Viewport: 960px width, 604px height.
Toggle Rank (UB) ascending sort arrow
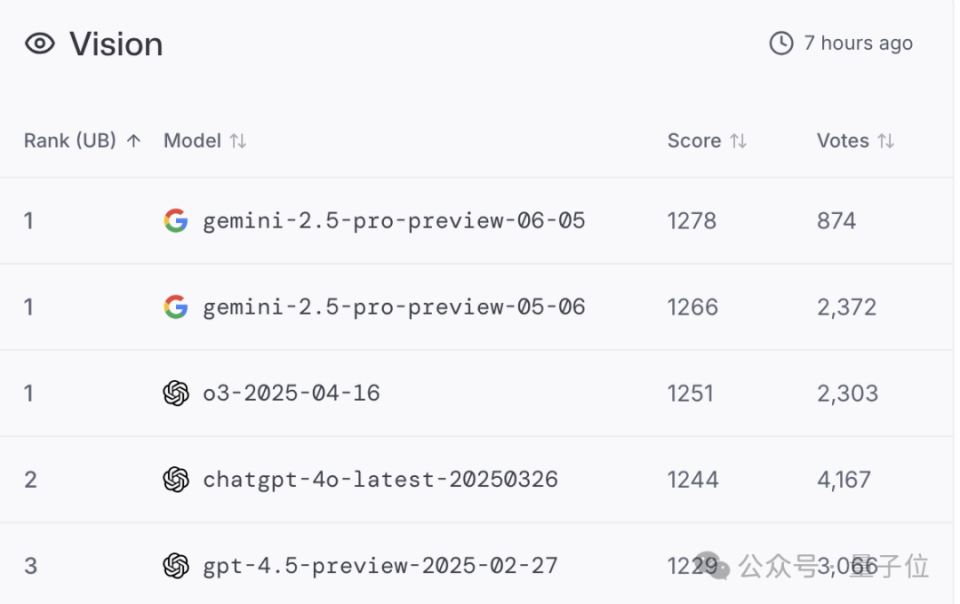tap(133, 141)
